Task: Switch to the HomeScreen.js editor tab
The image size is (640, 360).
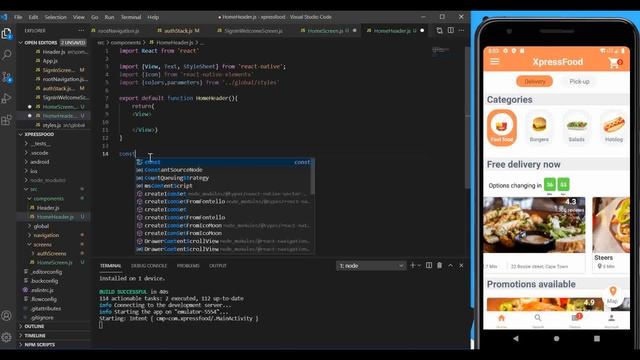Action: click(328, 31)
